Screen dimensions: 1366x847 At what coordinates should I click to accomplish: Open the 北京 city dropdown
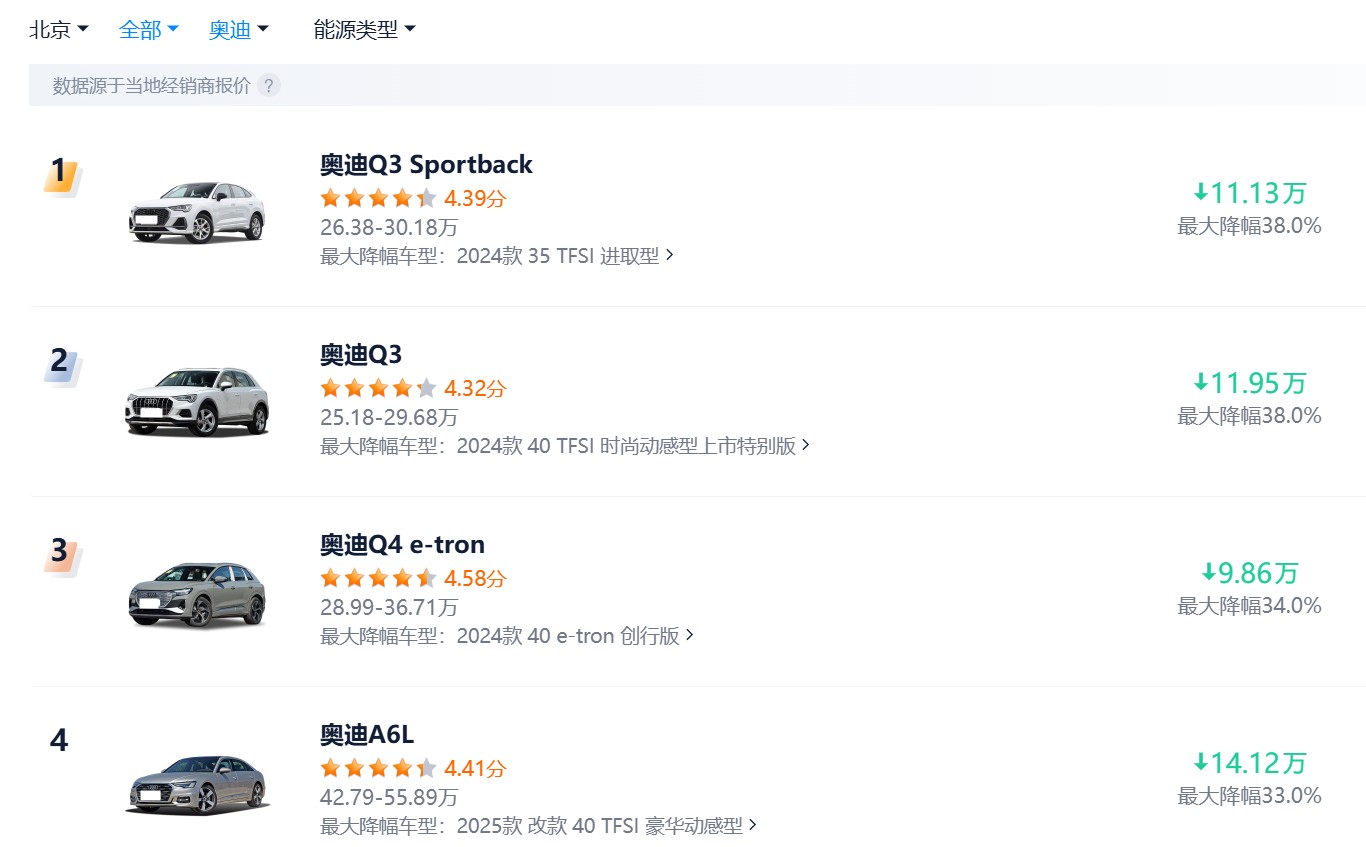point(59,30)
